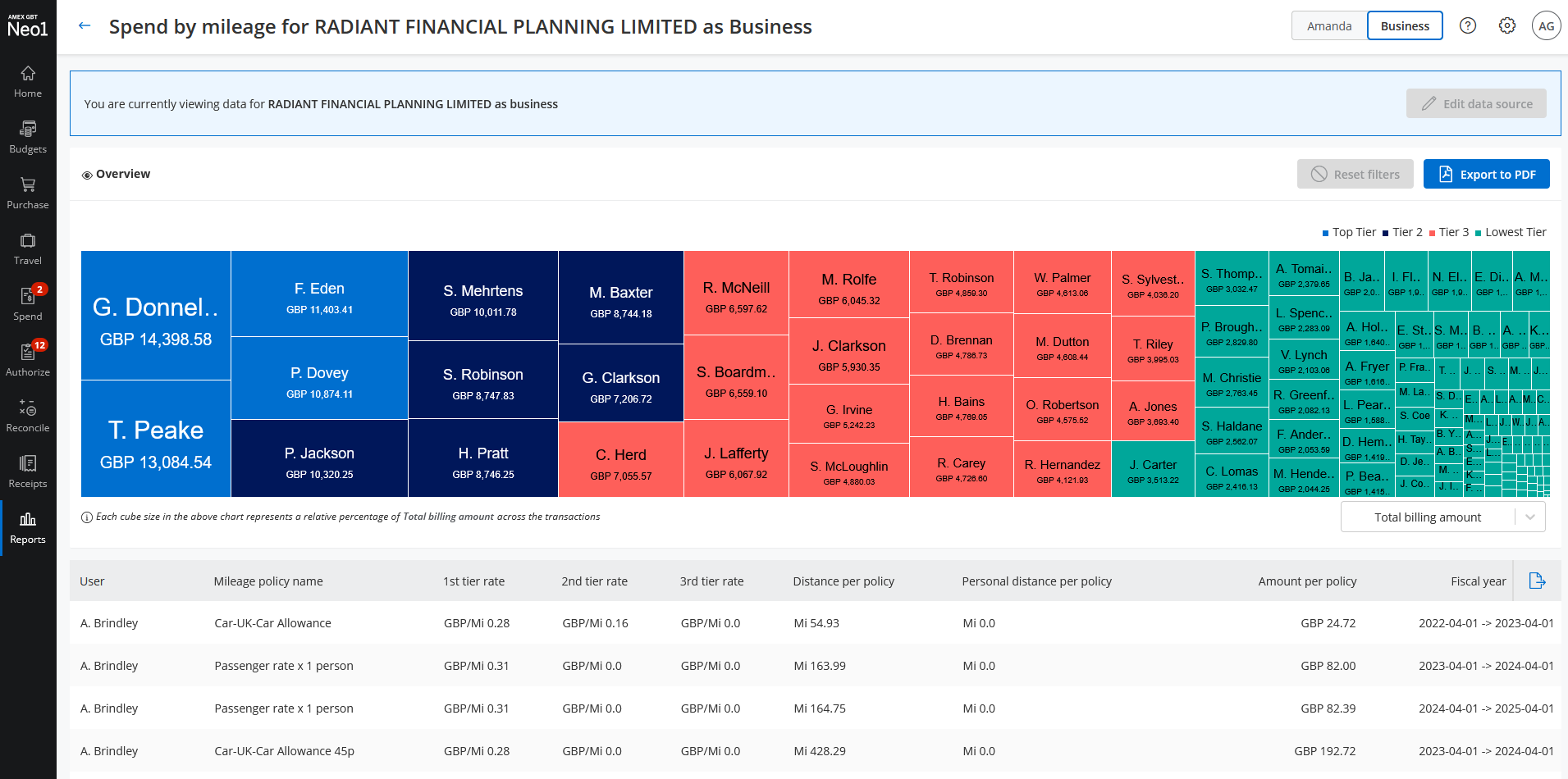Toggle Top Tier legend entry

point(1349,232)
